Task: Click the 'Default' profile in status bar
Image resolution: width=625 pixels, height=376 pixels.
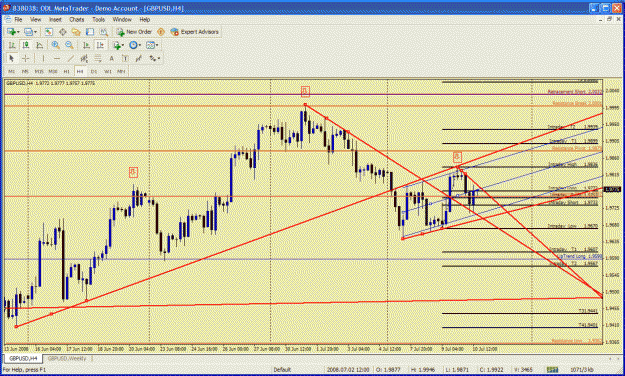Action: point(282,370)
